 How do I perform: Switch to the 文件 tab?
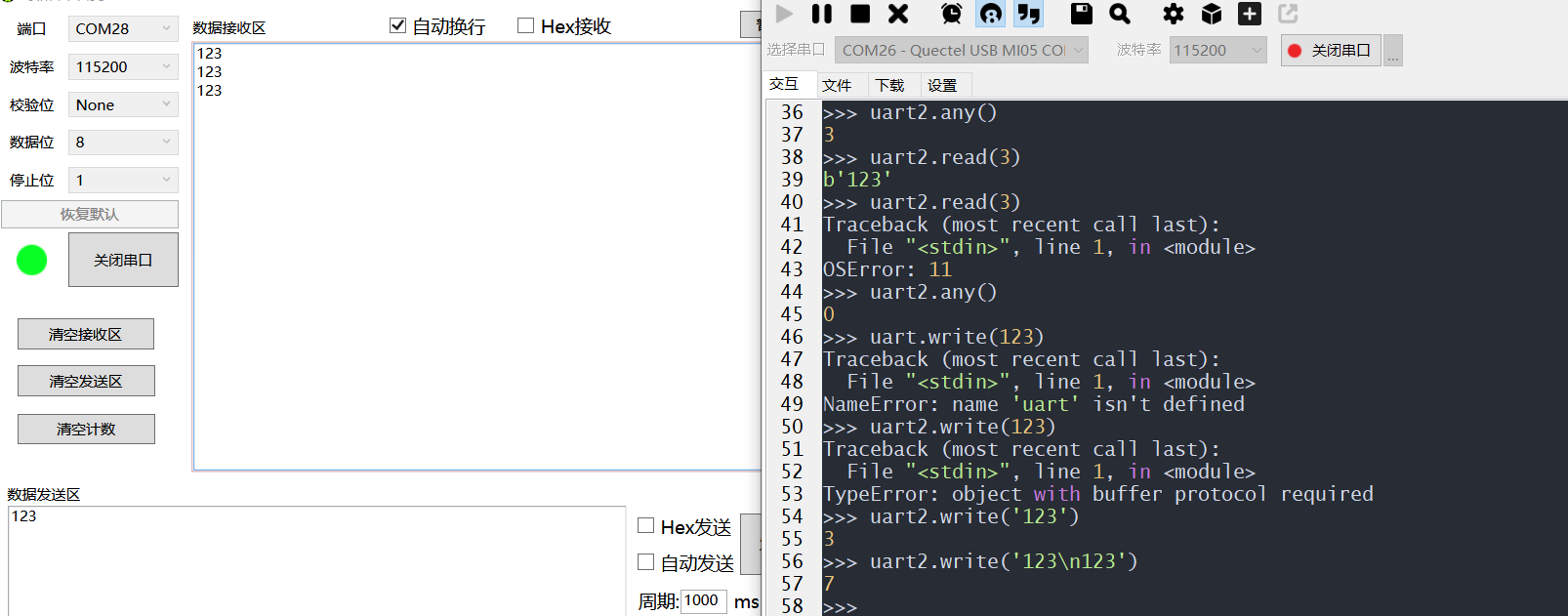click(837, 86)
